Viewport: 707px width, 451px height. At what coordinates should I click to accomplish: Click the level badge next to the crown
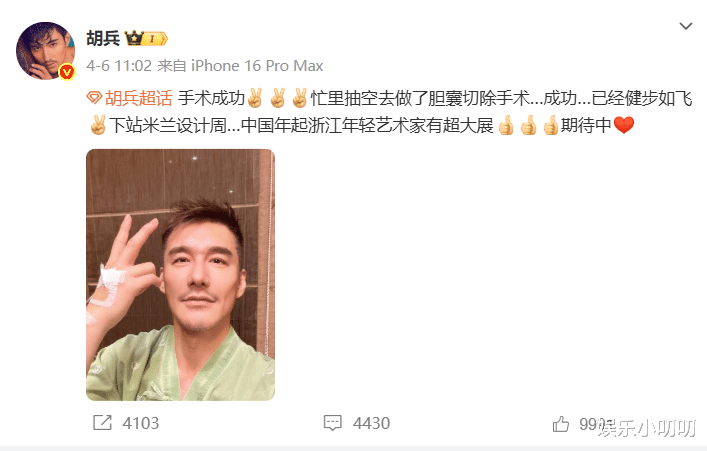point(156,39)
